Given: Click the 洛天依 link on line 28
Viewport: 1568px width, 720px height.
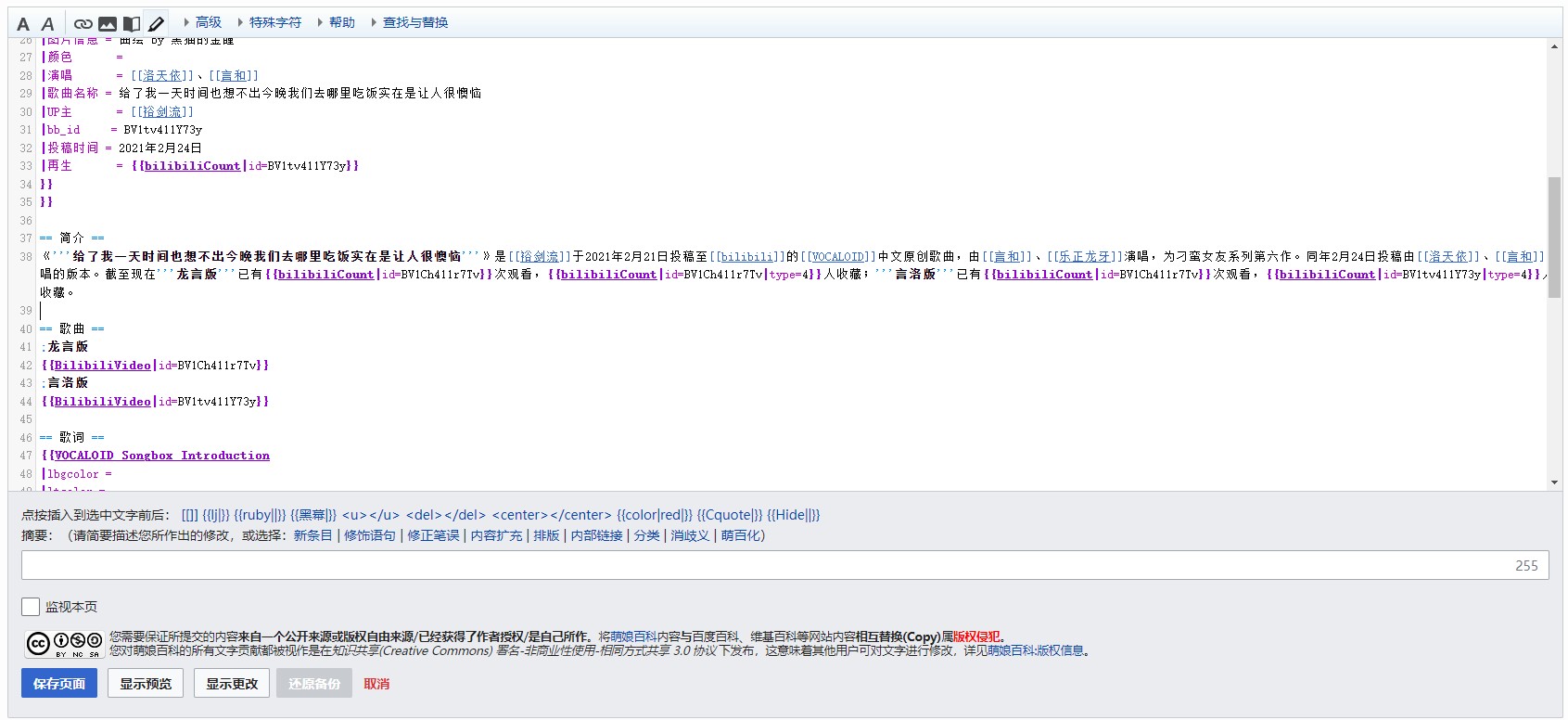Looking at the screenshot, I should pos(162,75).
